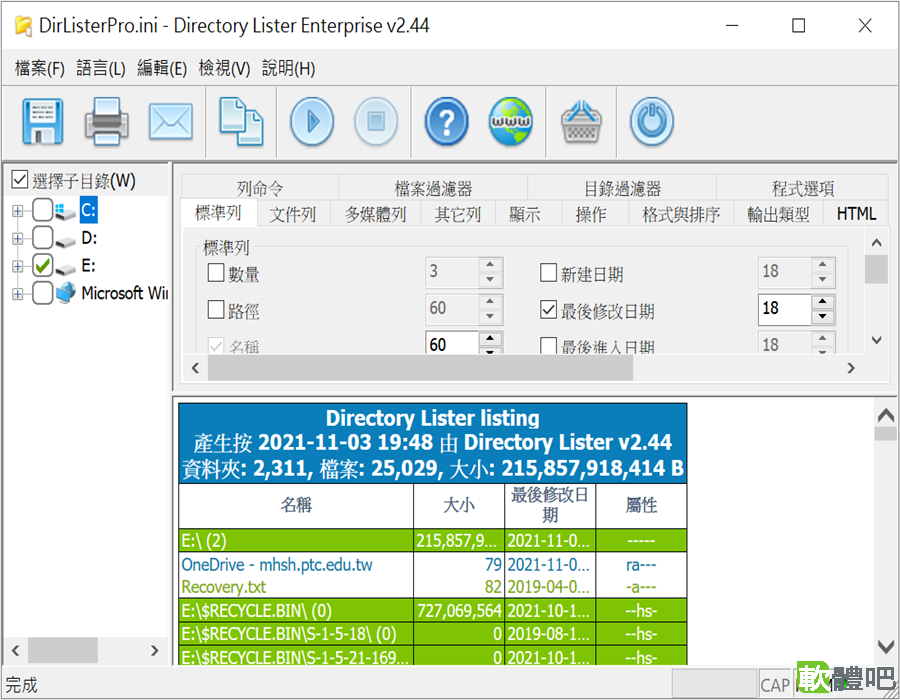The width and height of the screenshot is (900, 700).
Task: Click the 大小 column header in listing
Action: click(x=459, y=505)
